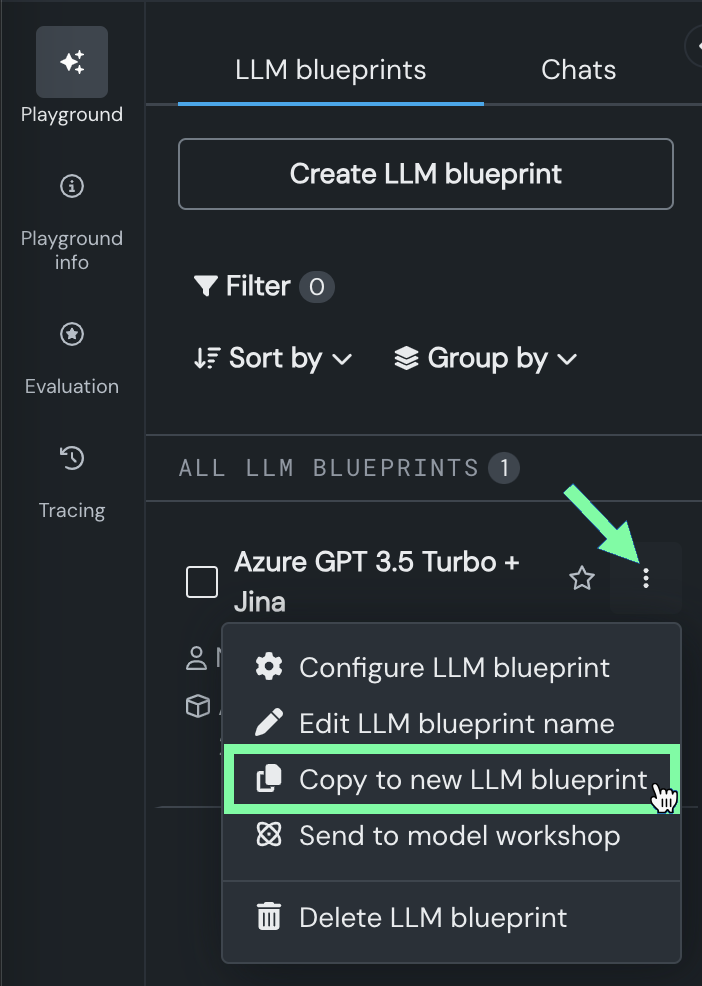Check the Azure GPT 3.5 Turbo checkbox
702x986 pixels.
pos(202,582)
